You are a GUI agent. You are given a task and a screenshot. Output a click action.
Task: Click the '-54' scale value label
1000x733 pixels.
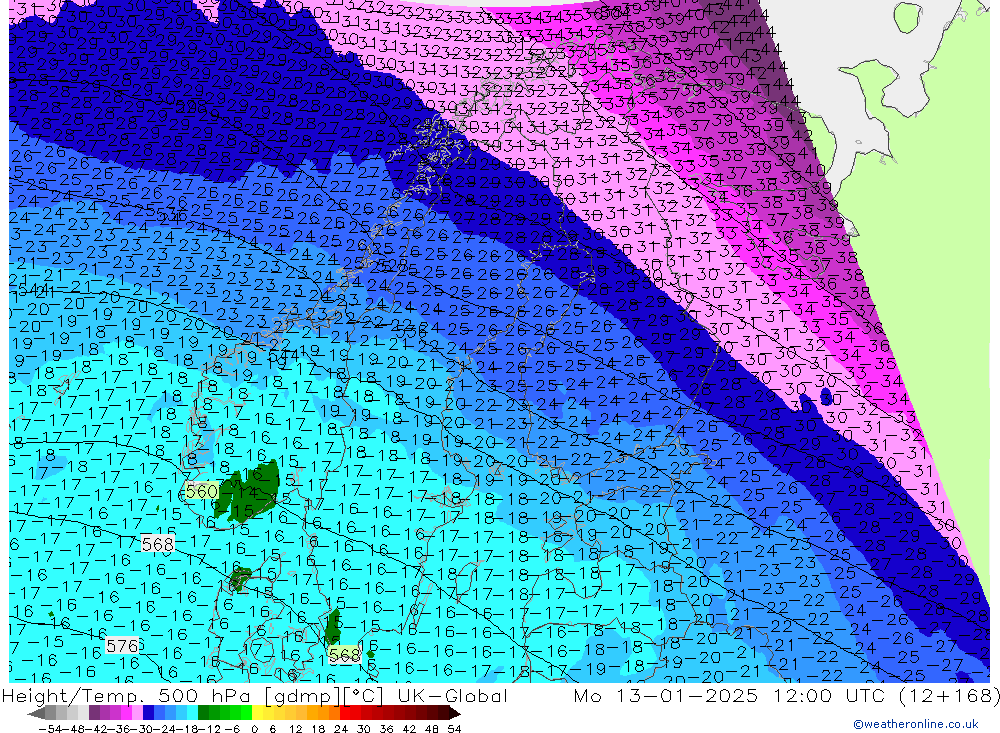tap(50, 729)
